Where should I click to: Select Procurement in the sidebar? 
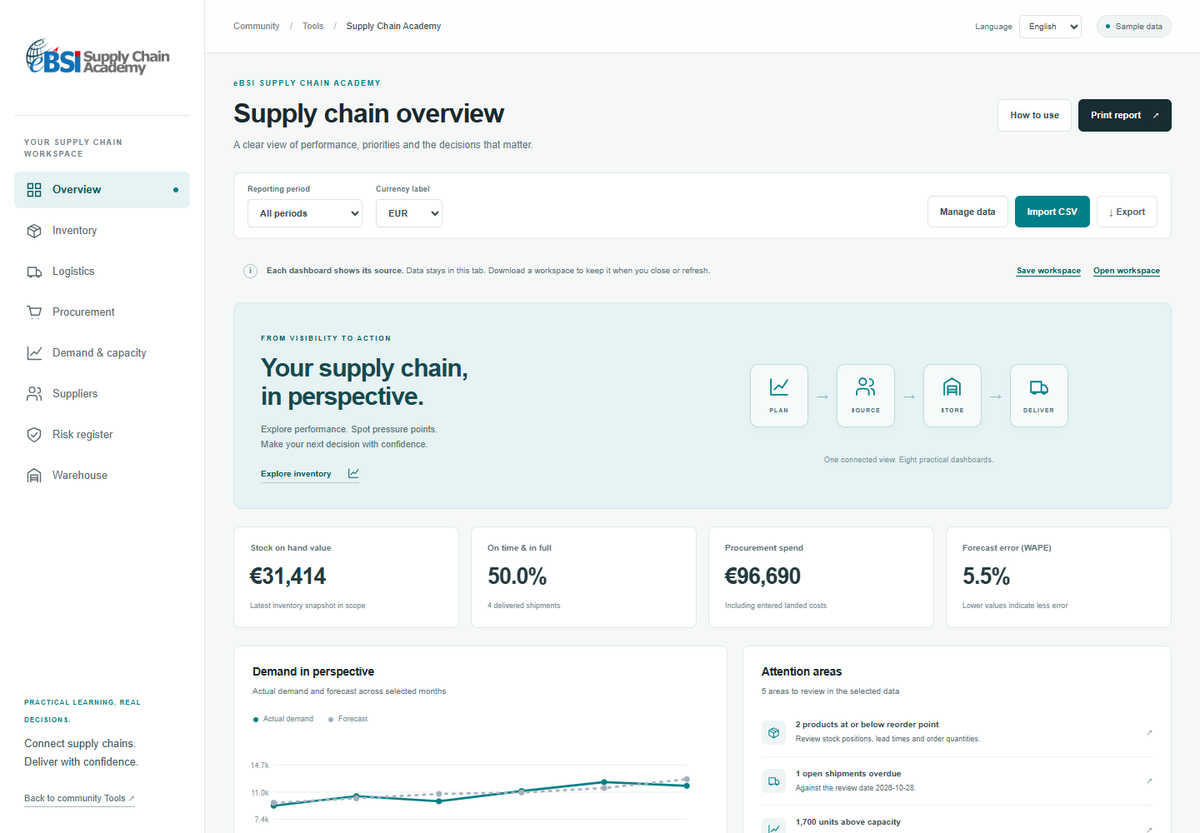click(x=102, y=312)
